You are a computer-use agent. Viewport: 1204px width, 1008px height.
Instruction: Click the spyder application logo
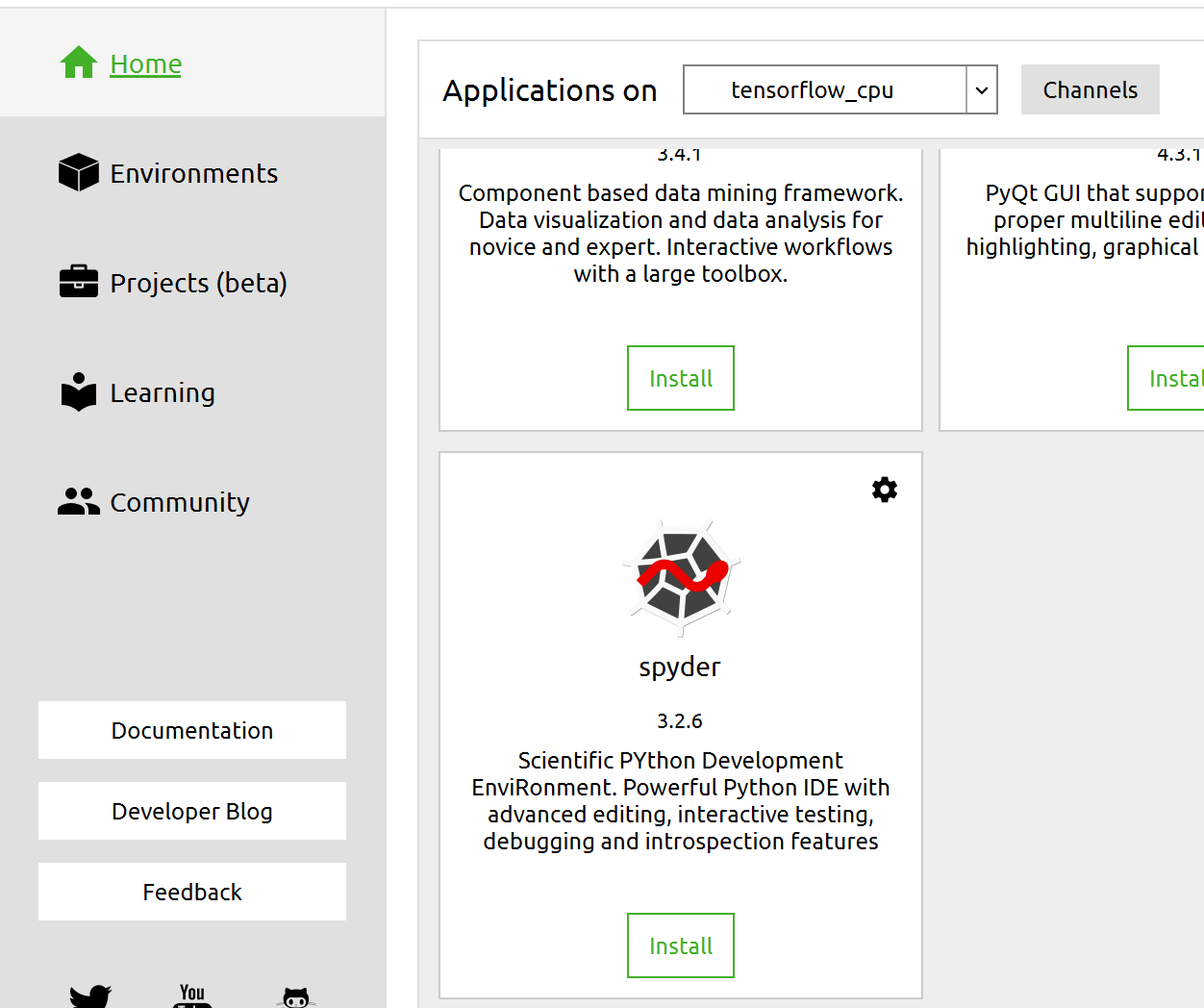[x=681, y=578]
